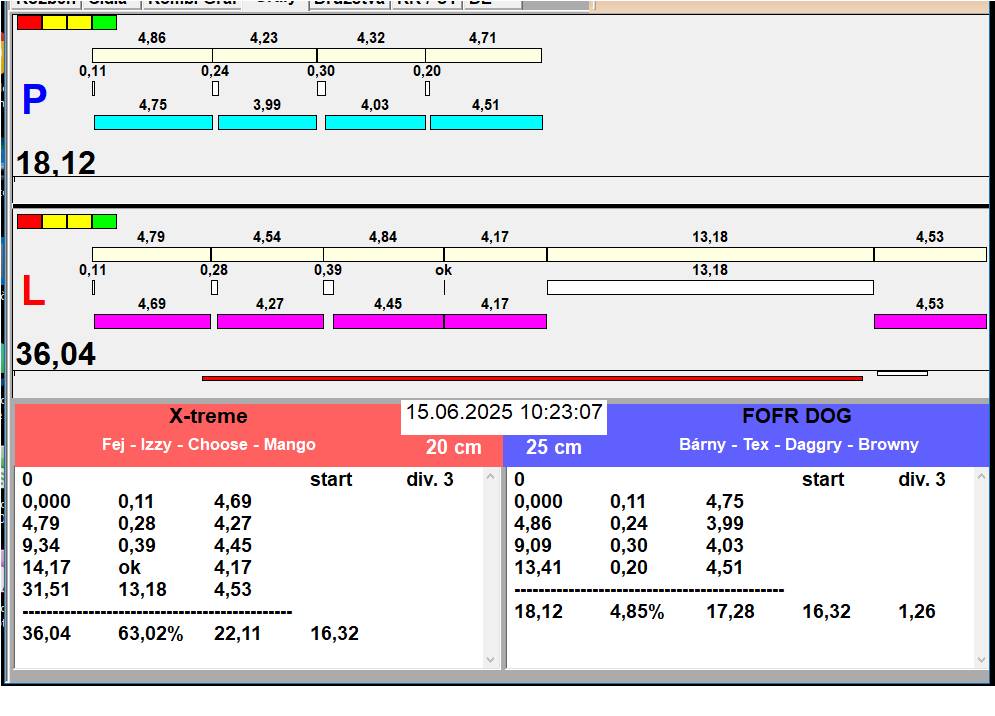
Task: Click the cyan 4,75 bar in lane P
Action: pos(153,122)
